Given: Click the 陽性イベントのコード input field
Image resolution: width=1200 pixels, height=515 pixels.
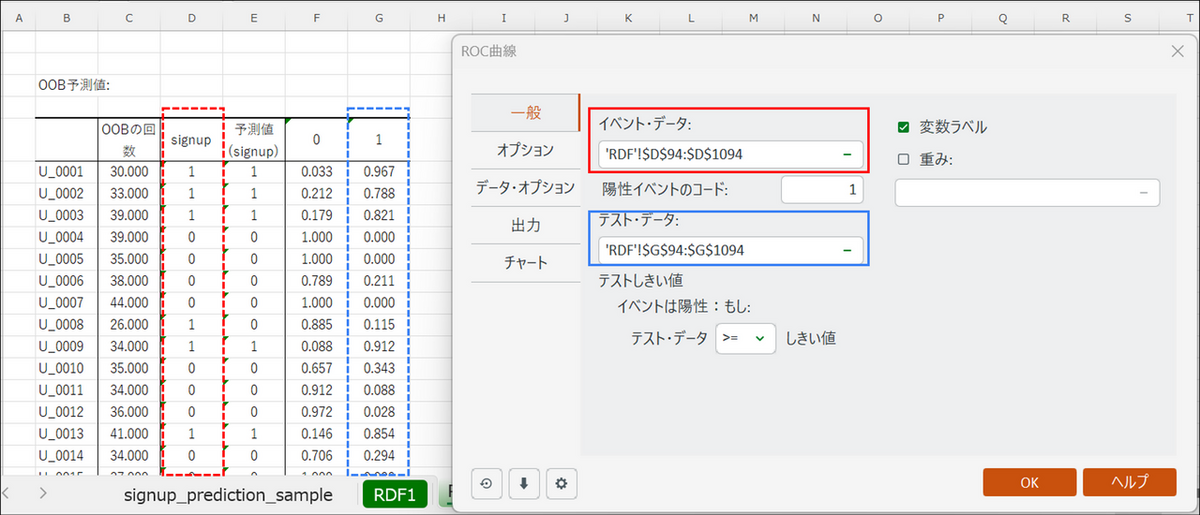Looking at the screenshot, I should 822,189.
